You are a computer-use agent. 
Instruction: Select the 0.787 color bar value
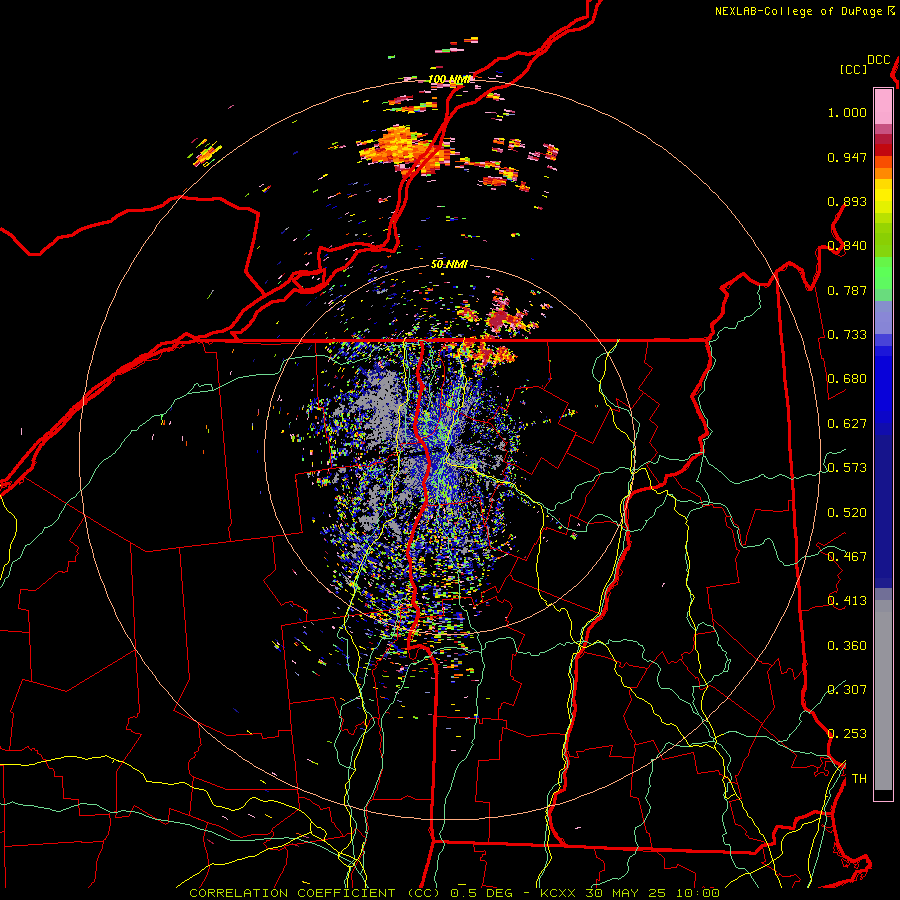click(x=847, y=290)
